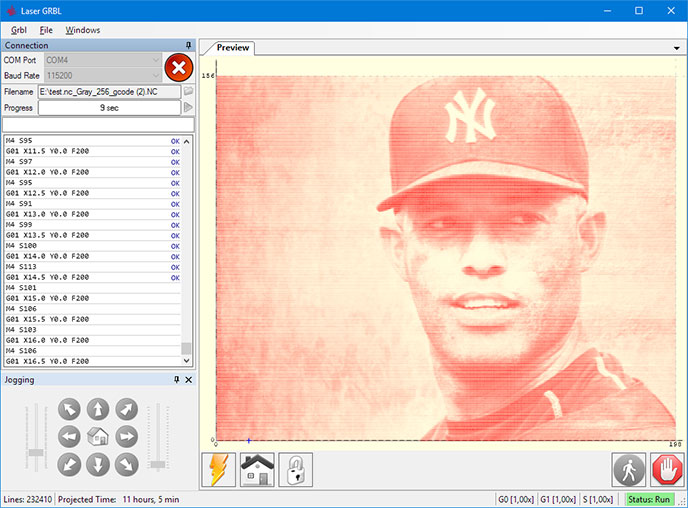The width and height of the screenshot is (688, 508).
Task: Open the File menu
Action: pyautogui.click(x=46, y=30)
